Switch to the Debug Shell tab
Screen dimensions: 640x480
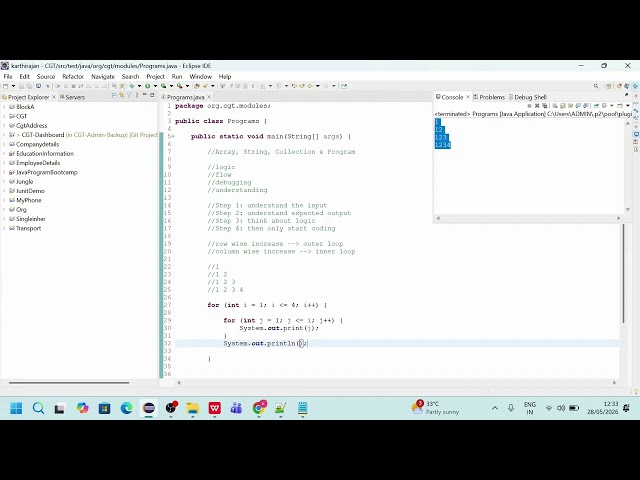click(527, 97)
